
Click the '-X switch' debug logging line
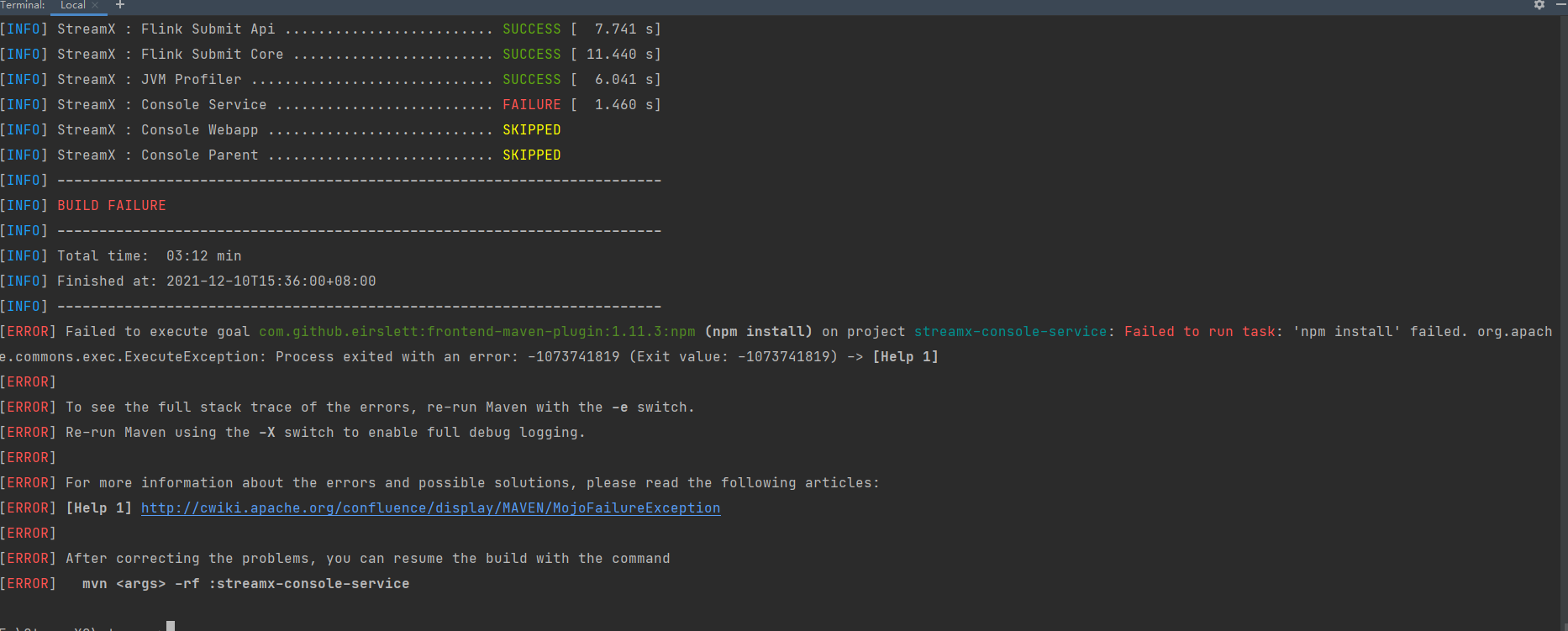point(325,433)
